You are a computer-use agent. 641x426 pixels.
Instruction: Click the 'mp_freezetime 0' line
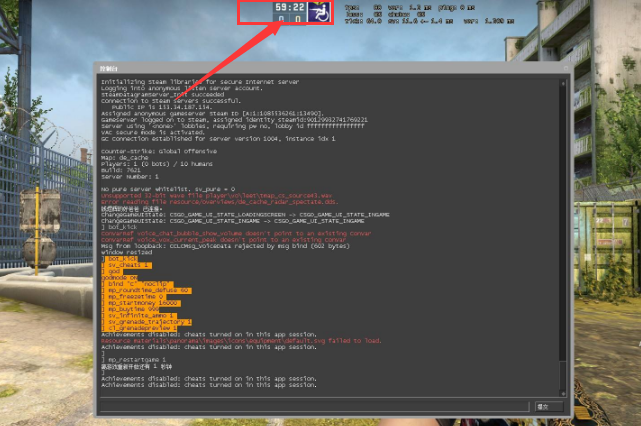[x=134, y=296]
